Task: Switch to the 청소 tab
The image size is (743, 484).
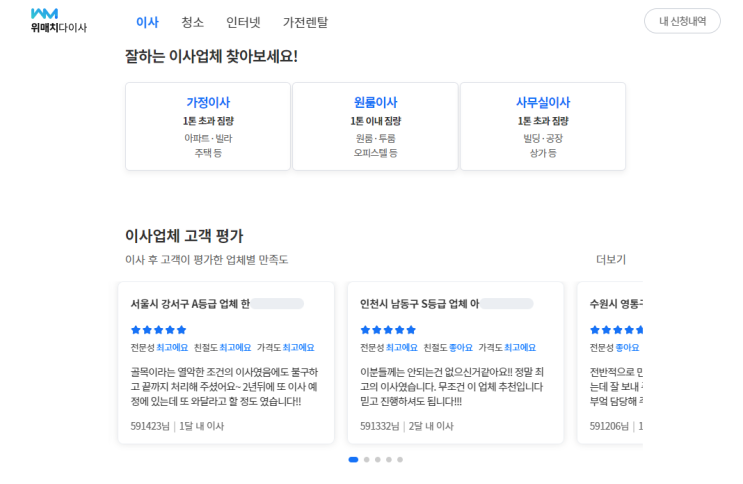Action: pos(193,22)
